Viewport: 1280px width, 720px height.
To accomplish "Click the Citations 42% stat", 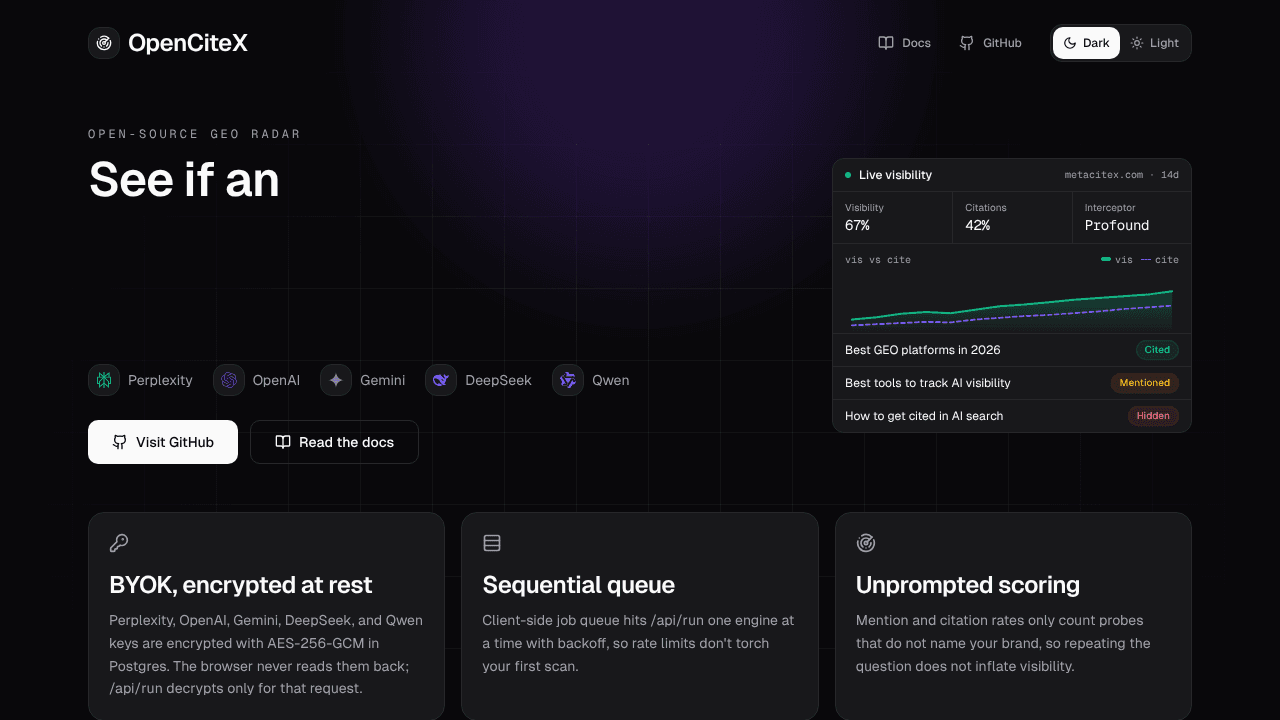I will pyautogui.click(x=1012, y=217).
